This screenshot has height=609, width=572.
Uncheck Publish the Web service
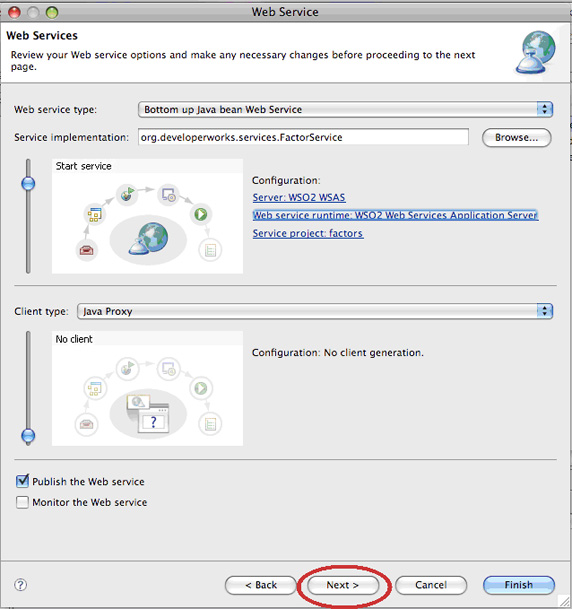tap(22, 481)
